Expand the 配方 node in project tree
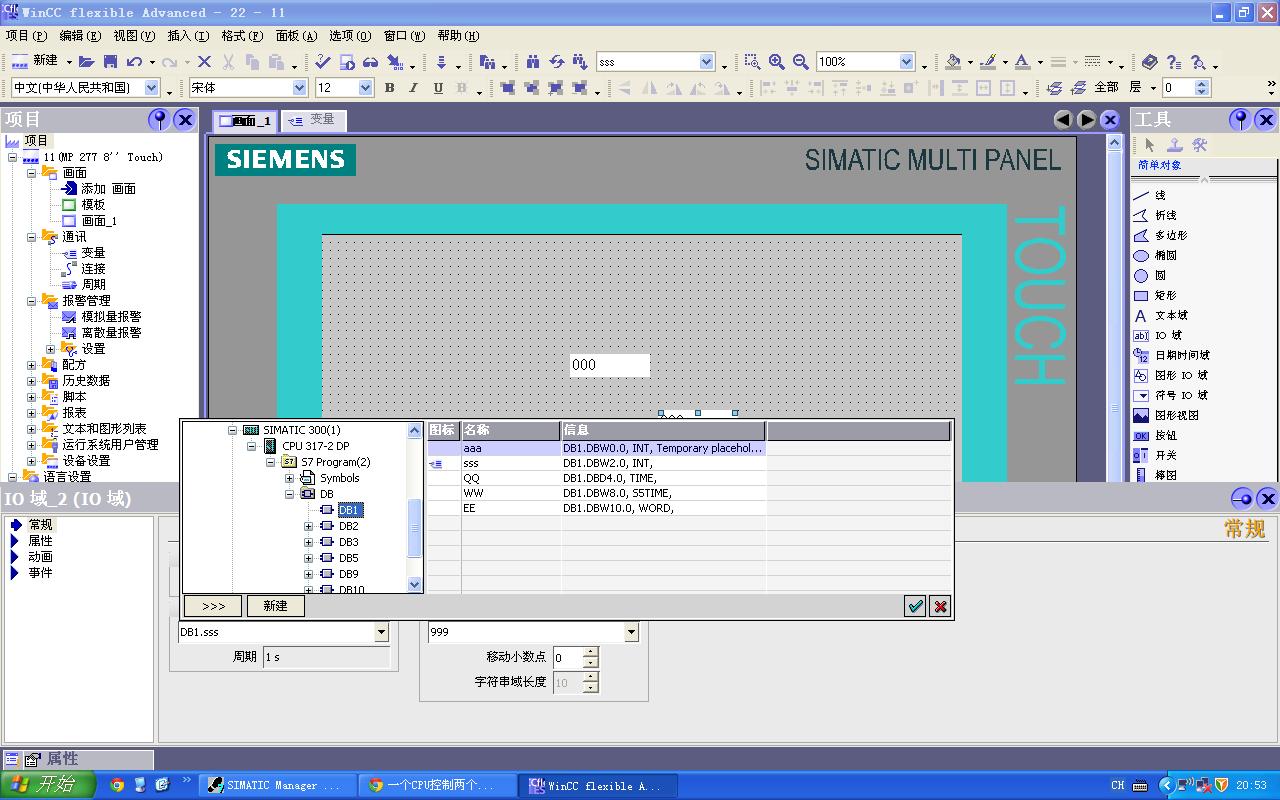 pyautogui.click(x=32, y=365)
